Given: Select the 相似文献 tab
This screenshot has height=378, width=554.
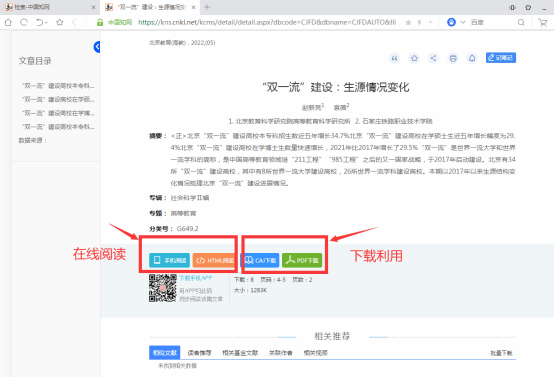Looking at the screenshot, I should pyautogui.click(x=165, y=353).
